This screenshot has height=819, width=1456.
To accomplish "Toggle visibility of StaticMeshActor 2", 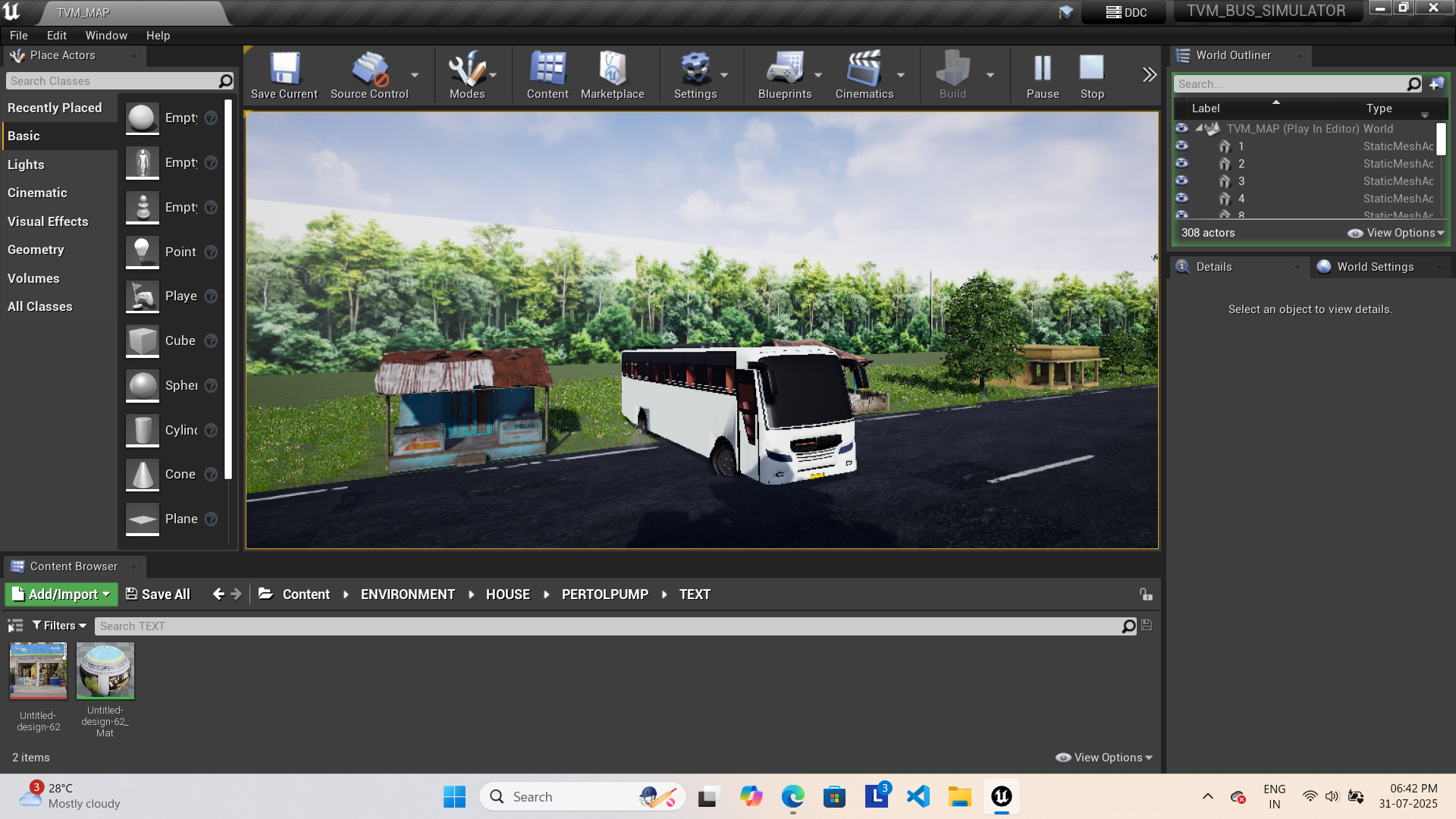I will [x=1181, y=164].
